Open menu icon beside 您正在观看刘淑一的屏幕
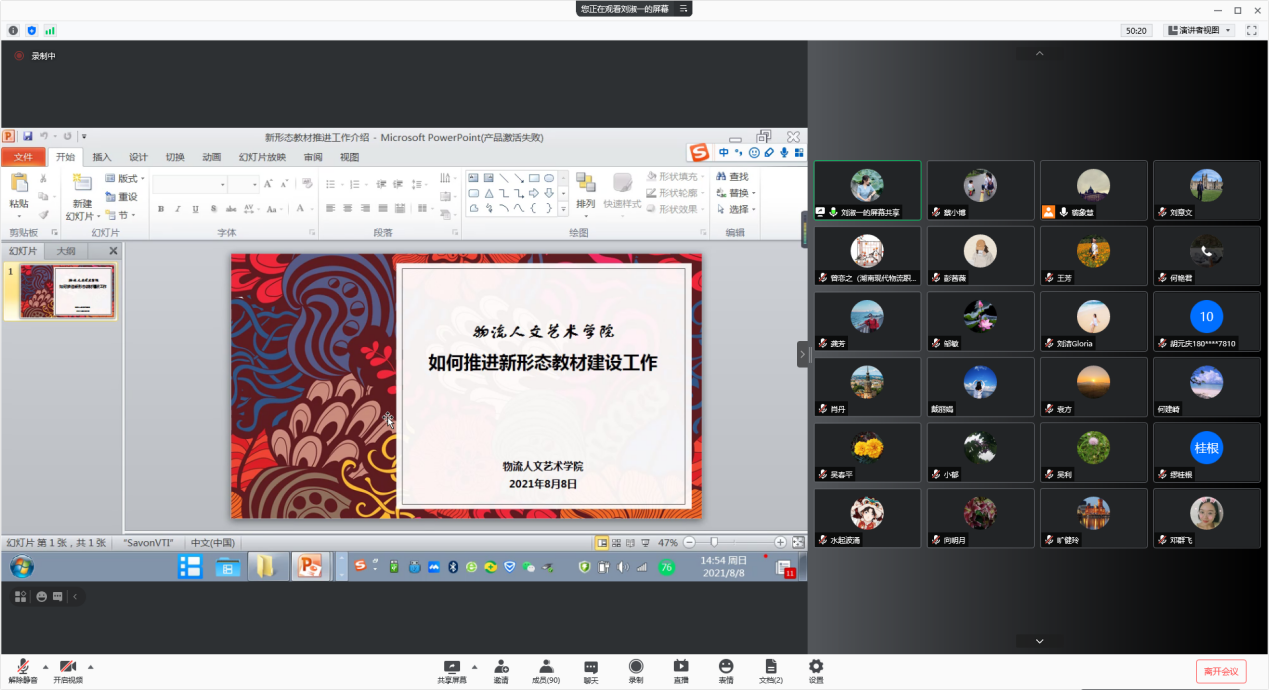The image size is (1269, 690). pos(684,8)
